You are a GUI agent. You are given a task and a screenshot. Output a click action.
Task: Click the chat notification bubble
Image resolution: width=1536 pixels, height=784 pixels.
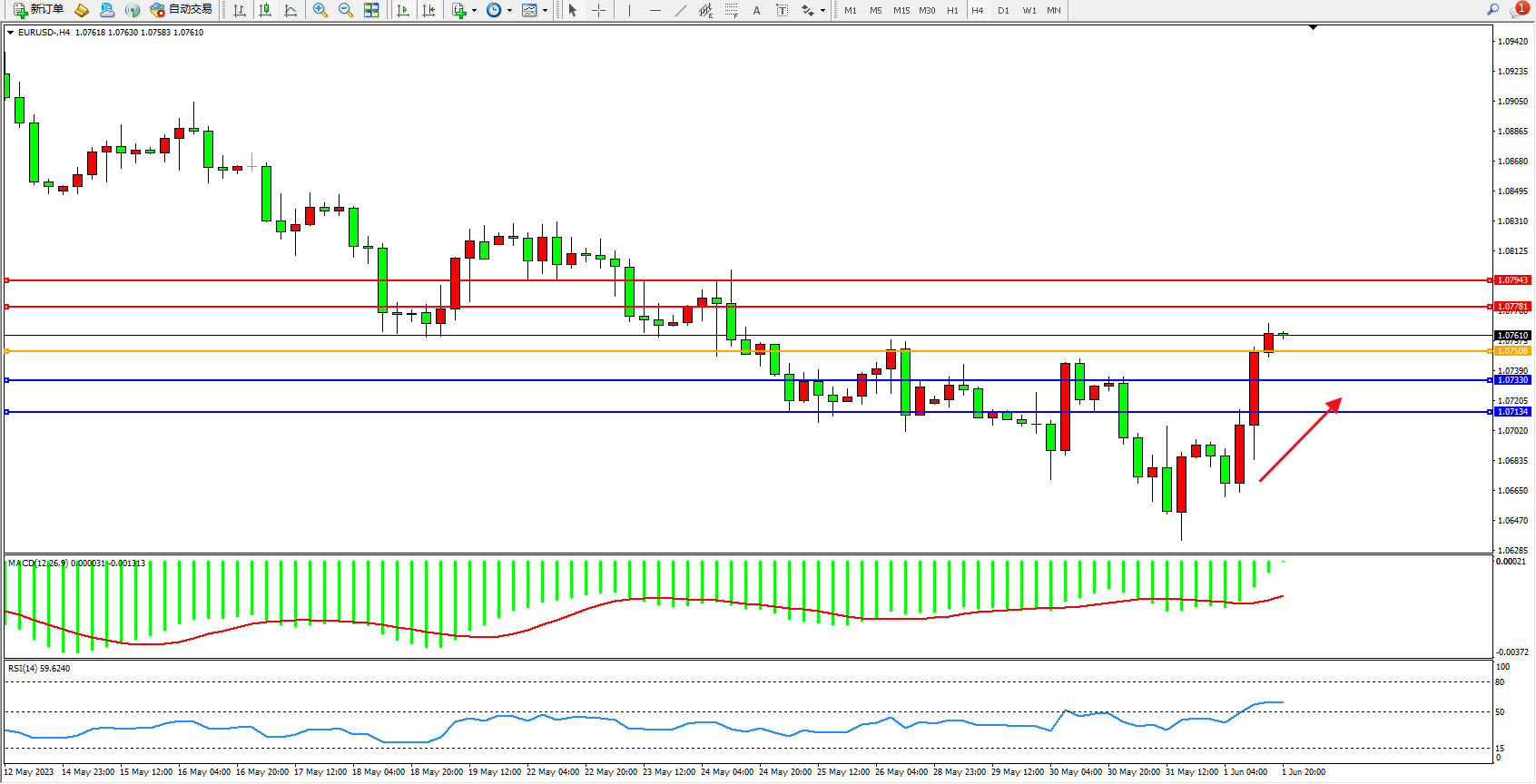1518,10
